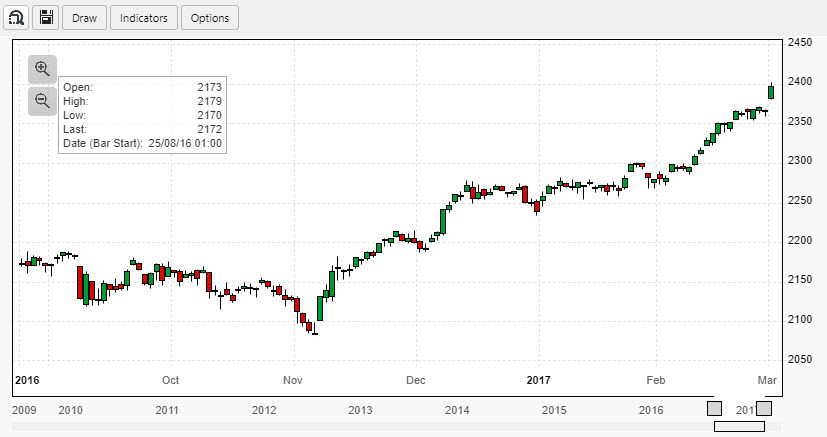Click the navigator scrollbar thumb below the timeline

739,426
